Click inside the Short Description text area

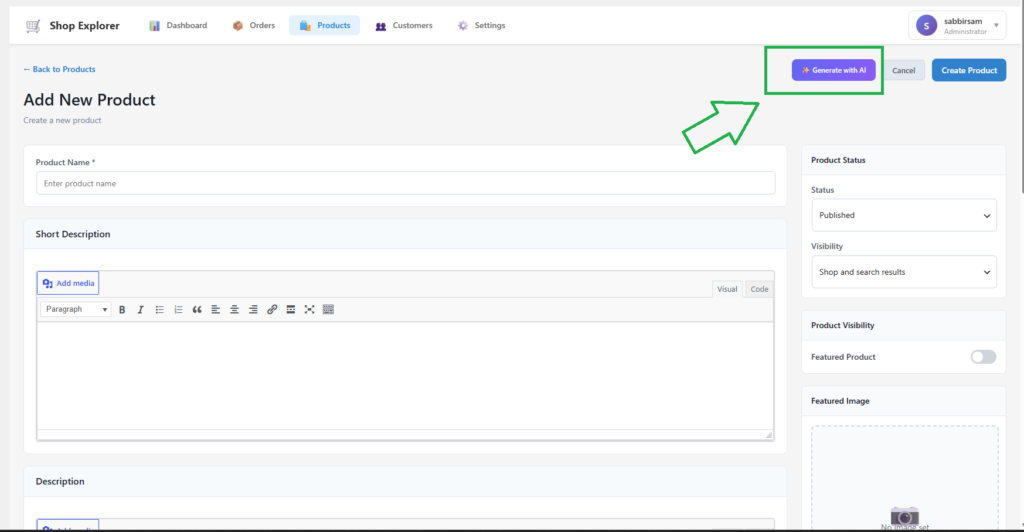tap(405, 375)
